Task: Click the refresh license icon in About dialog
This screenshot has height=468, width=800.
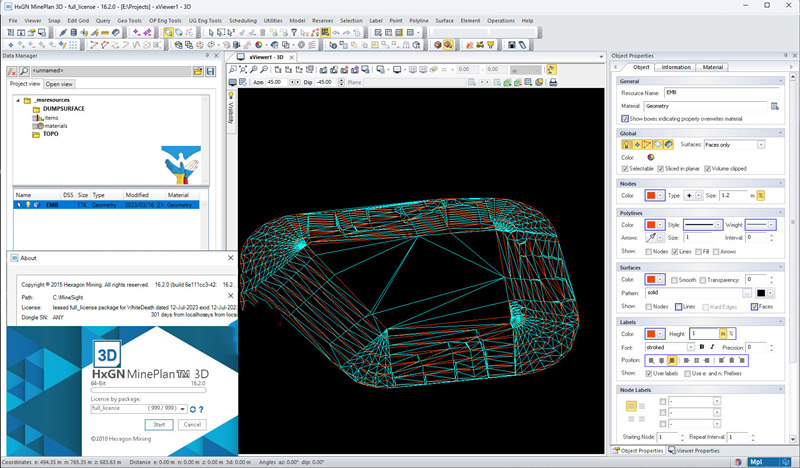Action: tap(193, 409)
